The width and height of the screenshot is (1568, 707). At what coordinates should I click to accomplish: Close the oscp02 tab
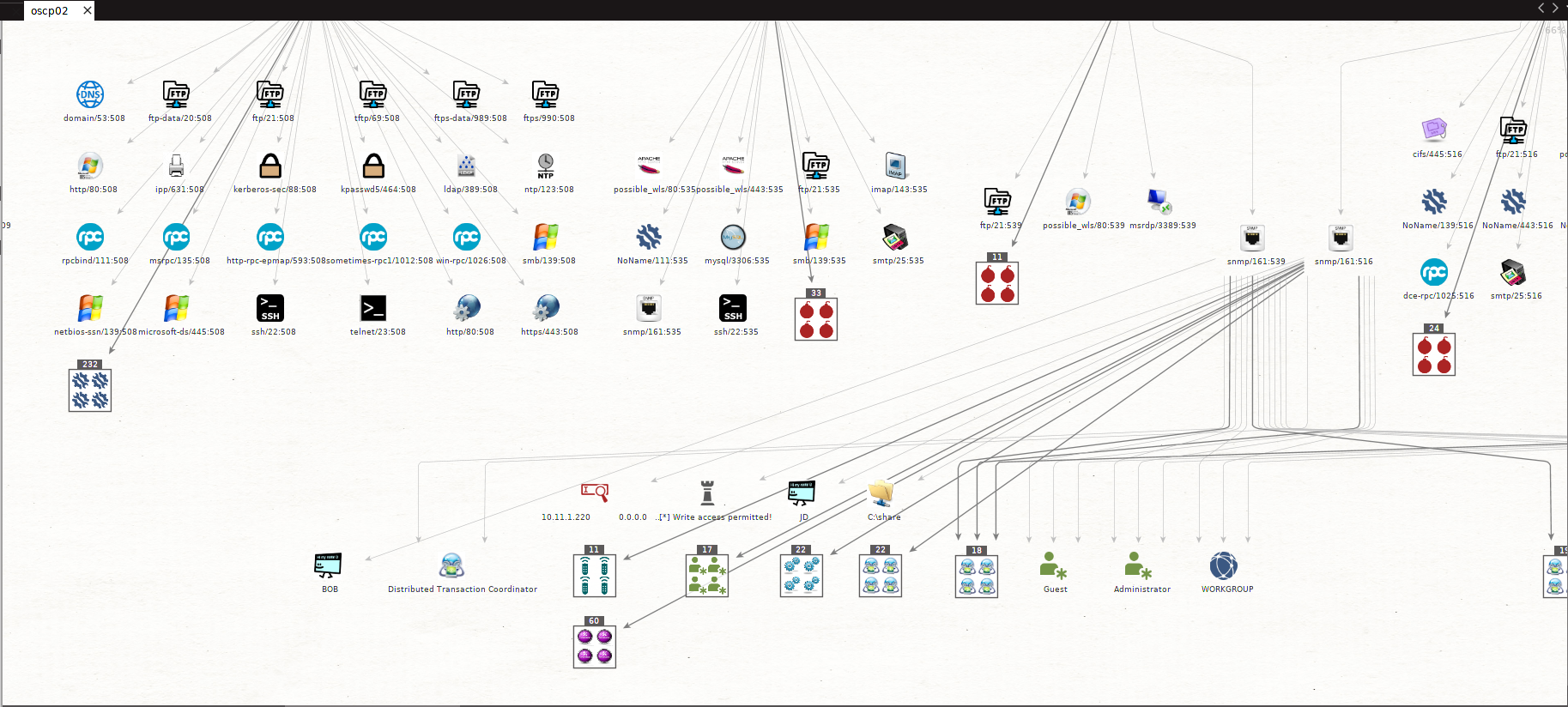click(87, 10)
